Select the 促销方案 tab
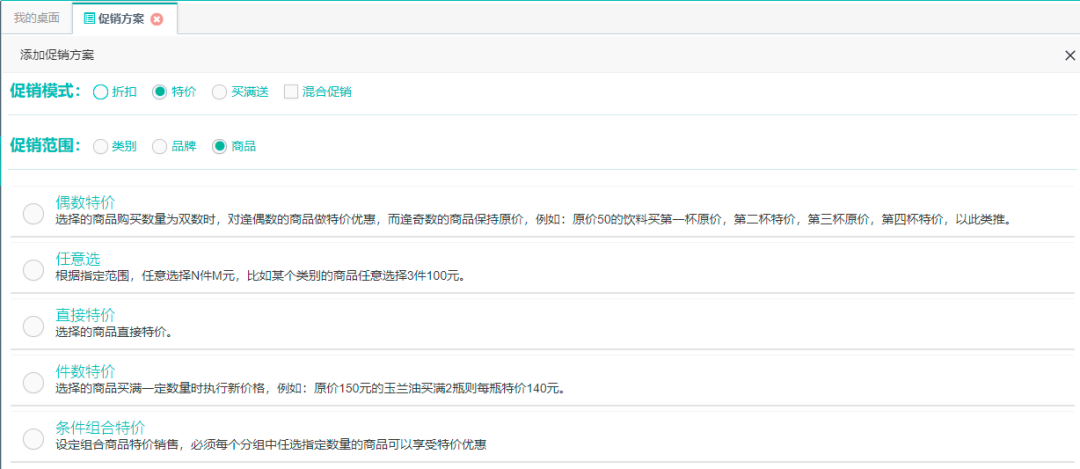 [x=123, y=19]
